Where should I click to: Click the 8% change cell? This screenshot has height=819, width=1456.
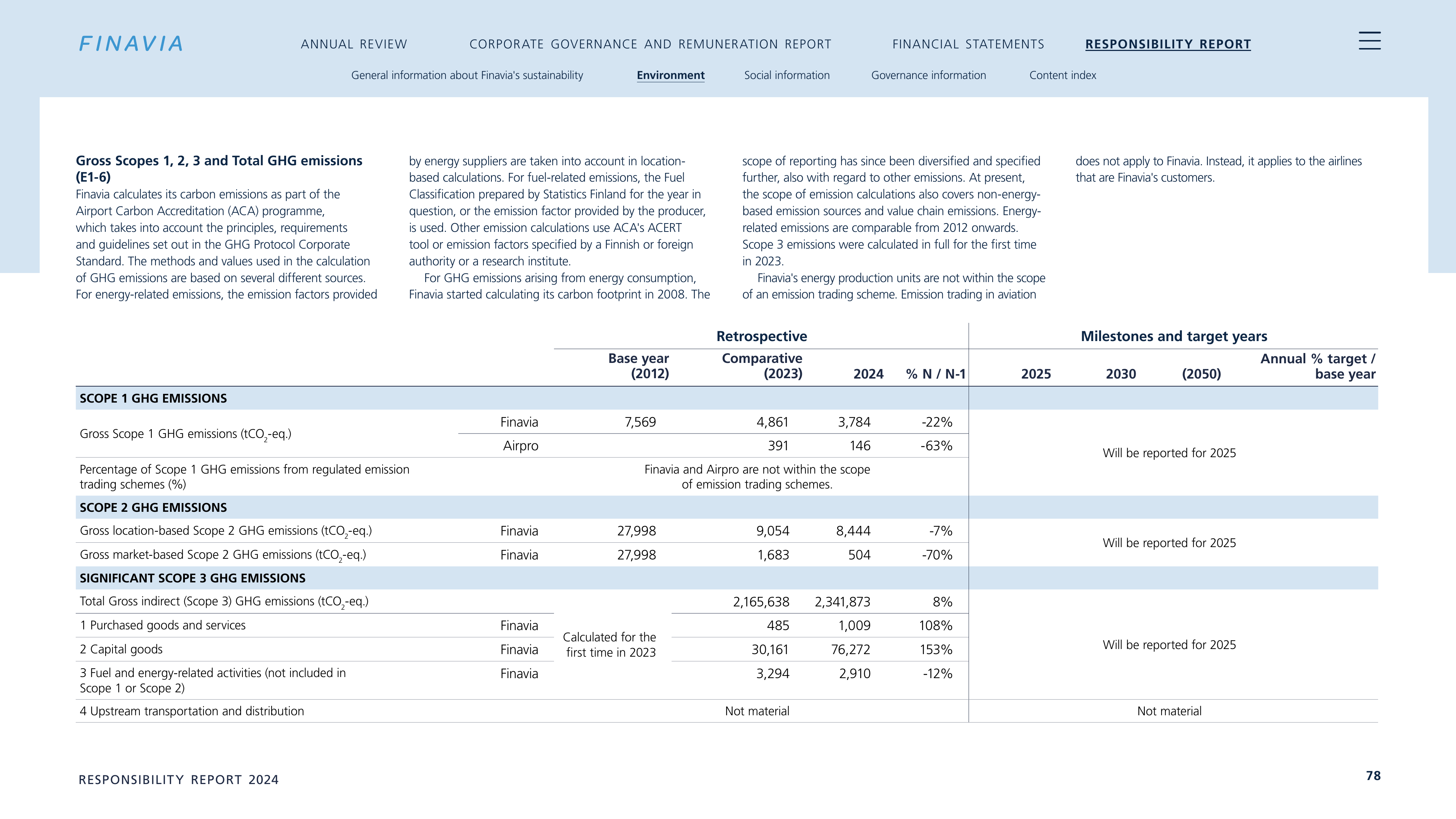[x=942, y=601]
